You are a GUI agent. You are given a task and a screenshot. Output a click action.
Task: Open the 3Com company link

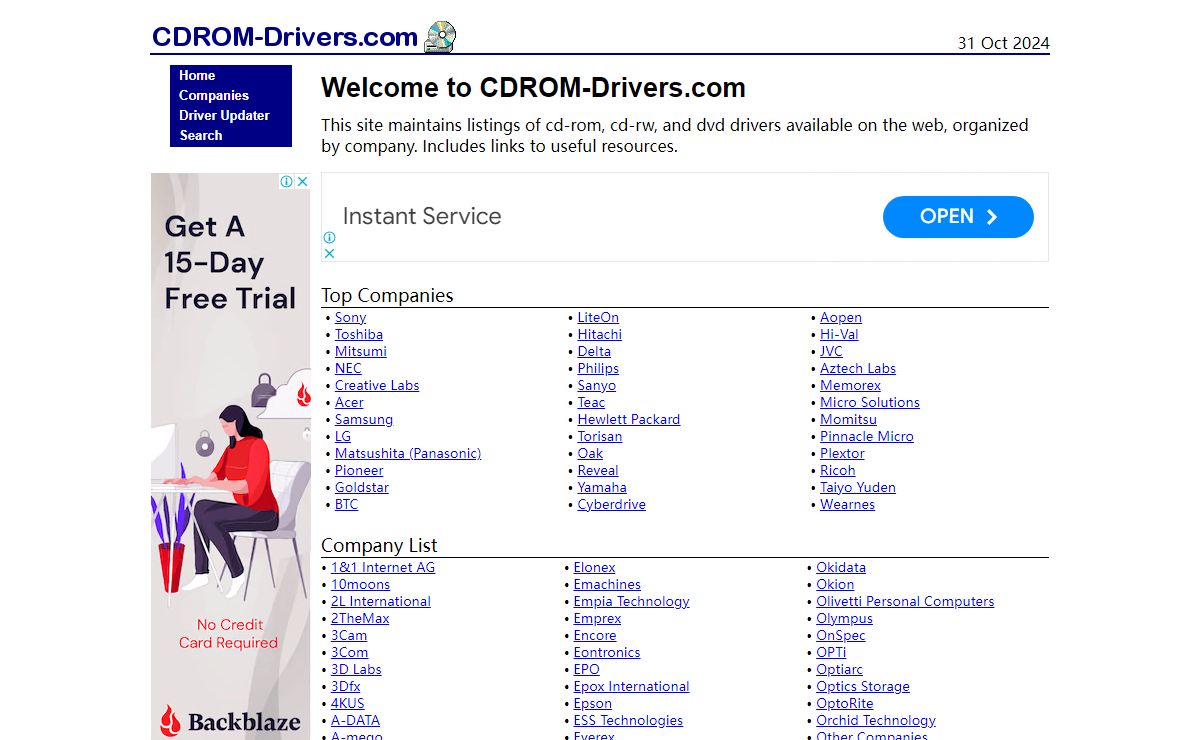pos(350,652)
